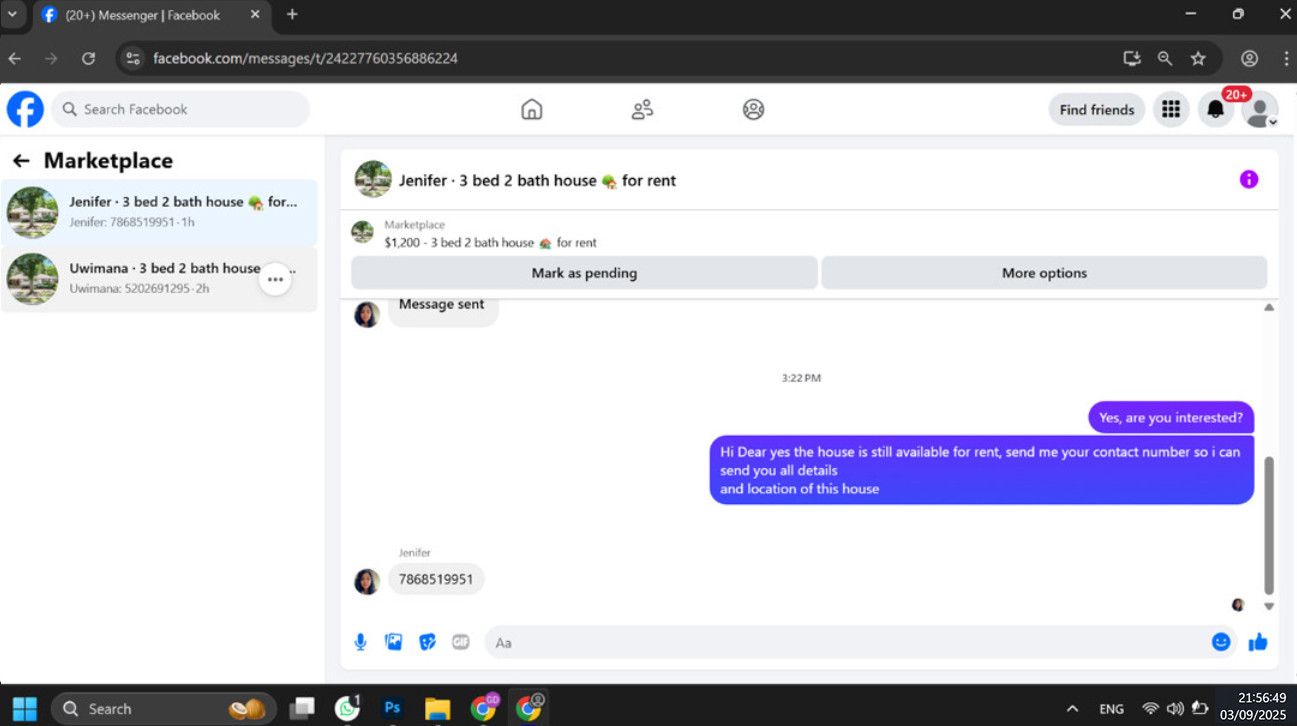1297x726 pixels.
Task: Open Task View on the taskbar
Action: pyautogui.click(x=302, y=709)
